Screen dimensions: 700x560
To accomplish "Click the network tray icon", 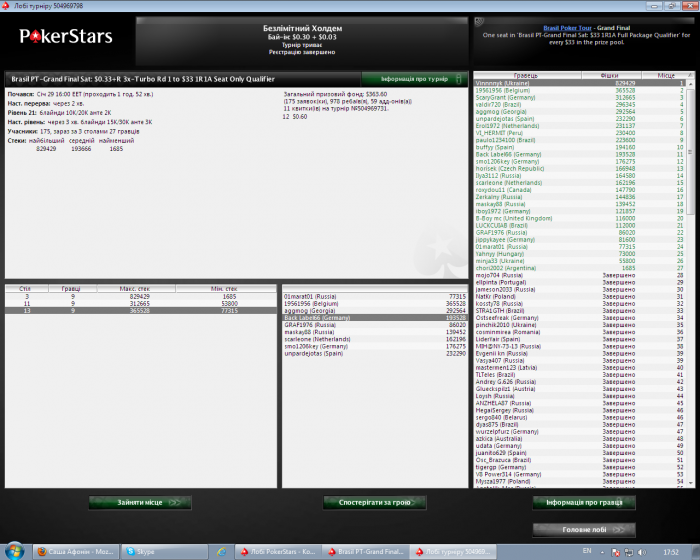I will [x=629, y=552].
